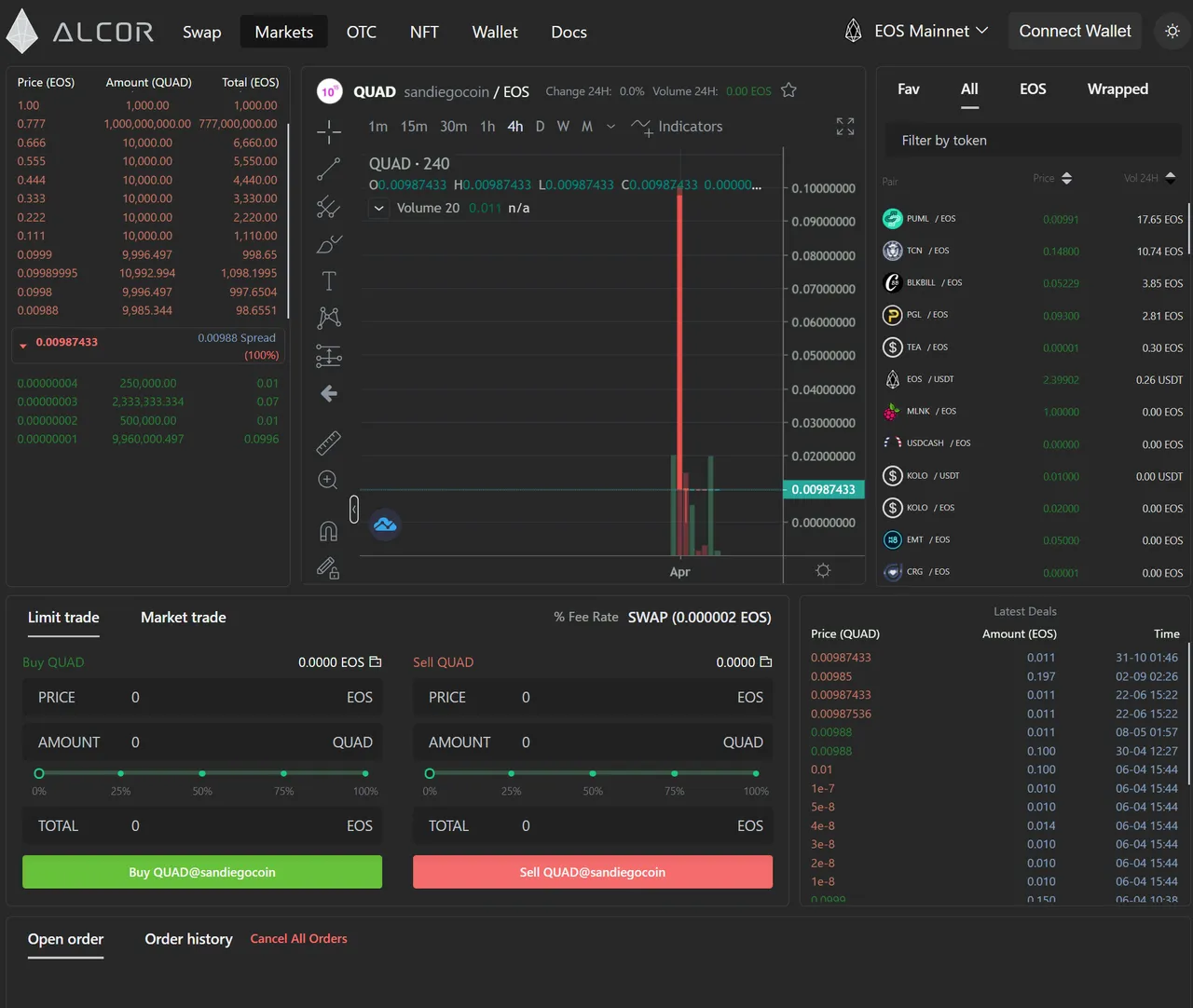Sort the pair list by Price
1193x1008 pixels.
pyautogui.click(x=1052, y=178)
